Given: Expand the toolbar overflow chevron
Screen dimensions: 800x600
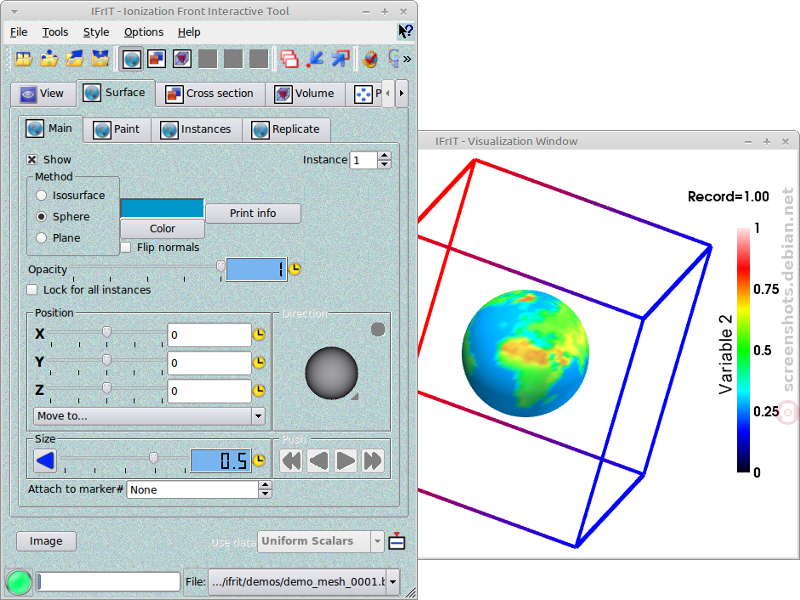Looking at the screenshot, I should [407, 59].
